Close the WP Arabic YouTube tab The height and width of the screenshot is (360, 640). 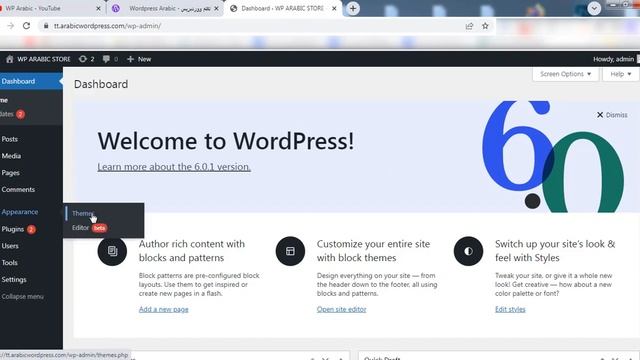pyautogui.click(x=98, y=8)
